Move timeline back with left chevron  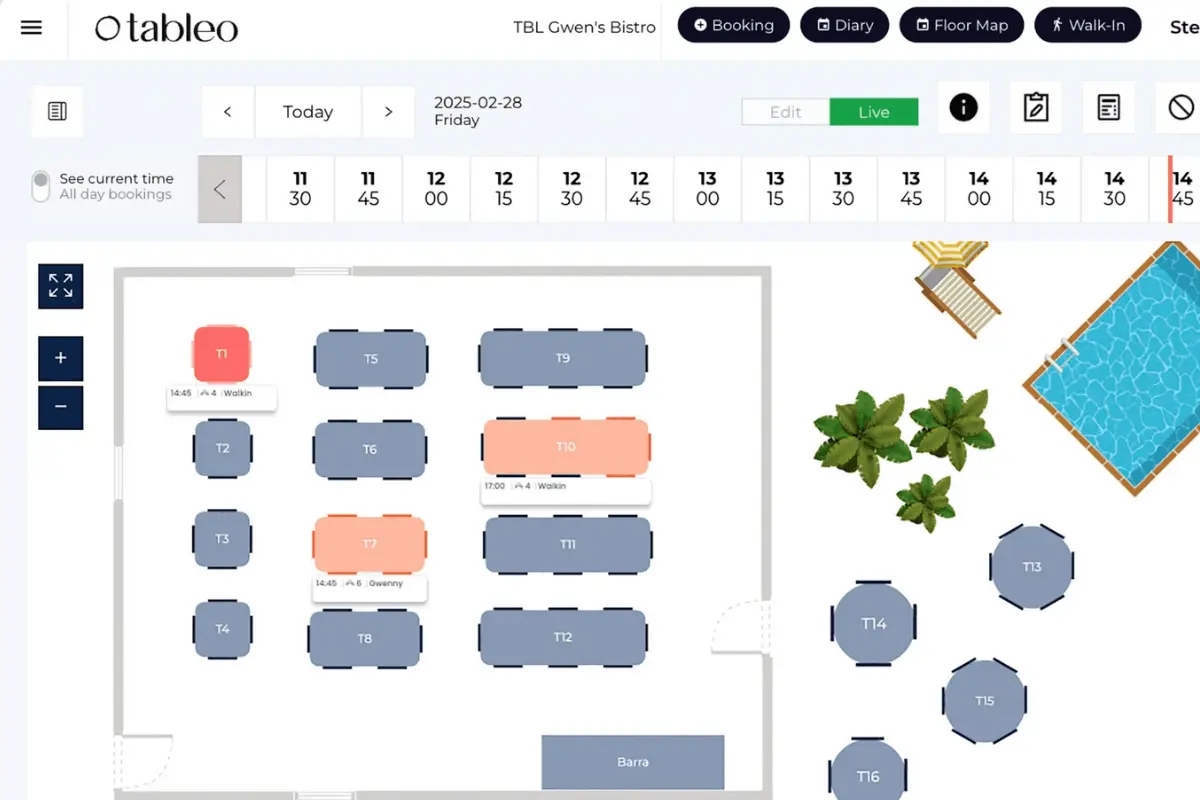[220, 189]
